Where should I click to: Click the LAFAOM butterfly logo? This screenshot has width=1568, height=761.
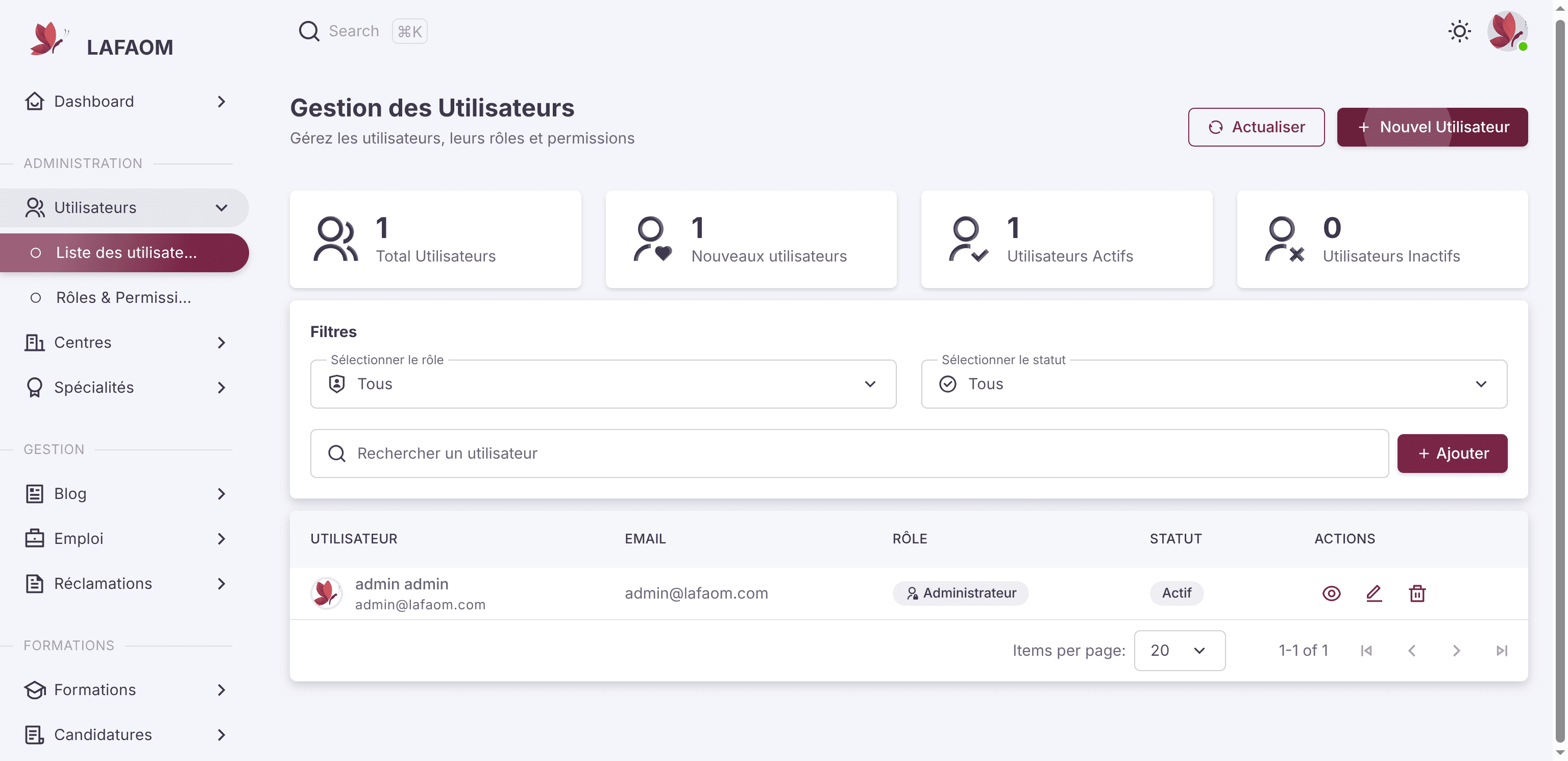(48, 39)
